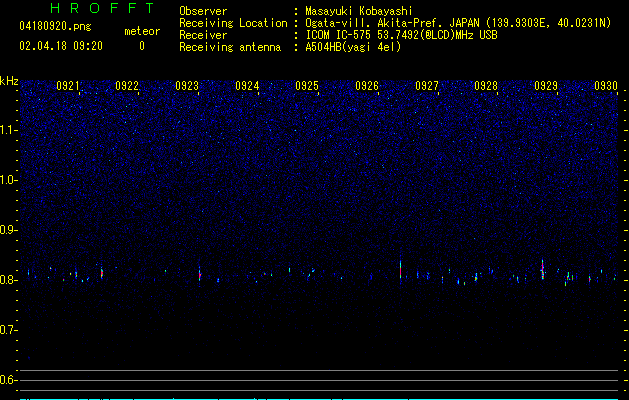Click the 0929 time marker

546,86
